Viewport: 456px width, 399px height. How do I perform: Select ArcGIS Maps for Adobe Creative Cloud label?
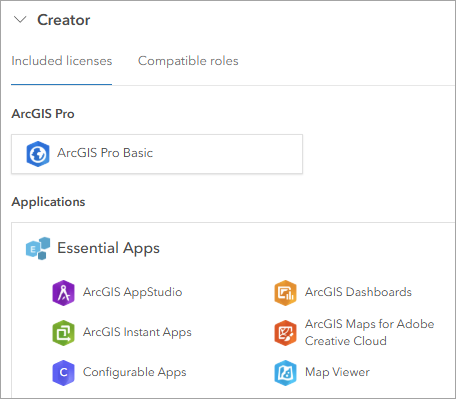tap(370, 332)
